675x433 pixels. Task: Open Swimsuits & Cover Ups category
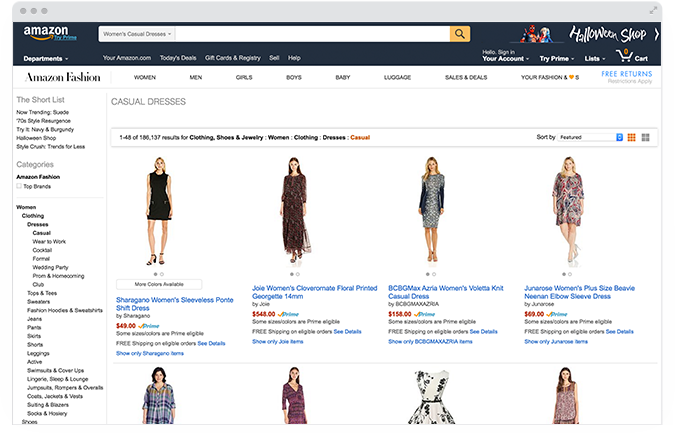point(56,371)
